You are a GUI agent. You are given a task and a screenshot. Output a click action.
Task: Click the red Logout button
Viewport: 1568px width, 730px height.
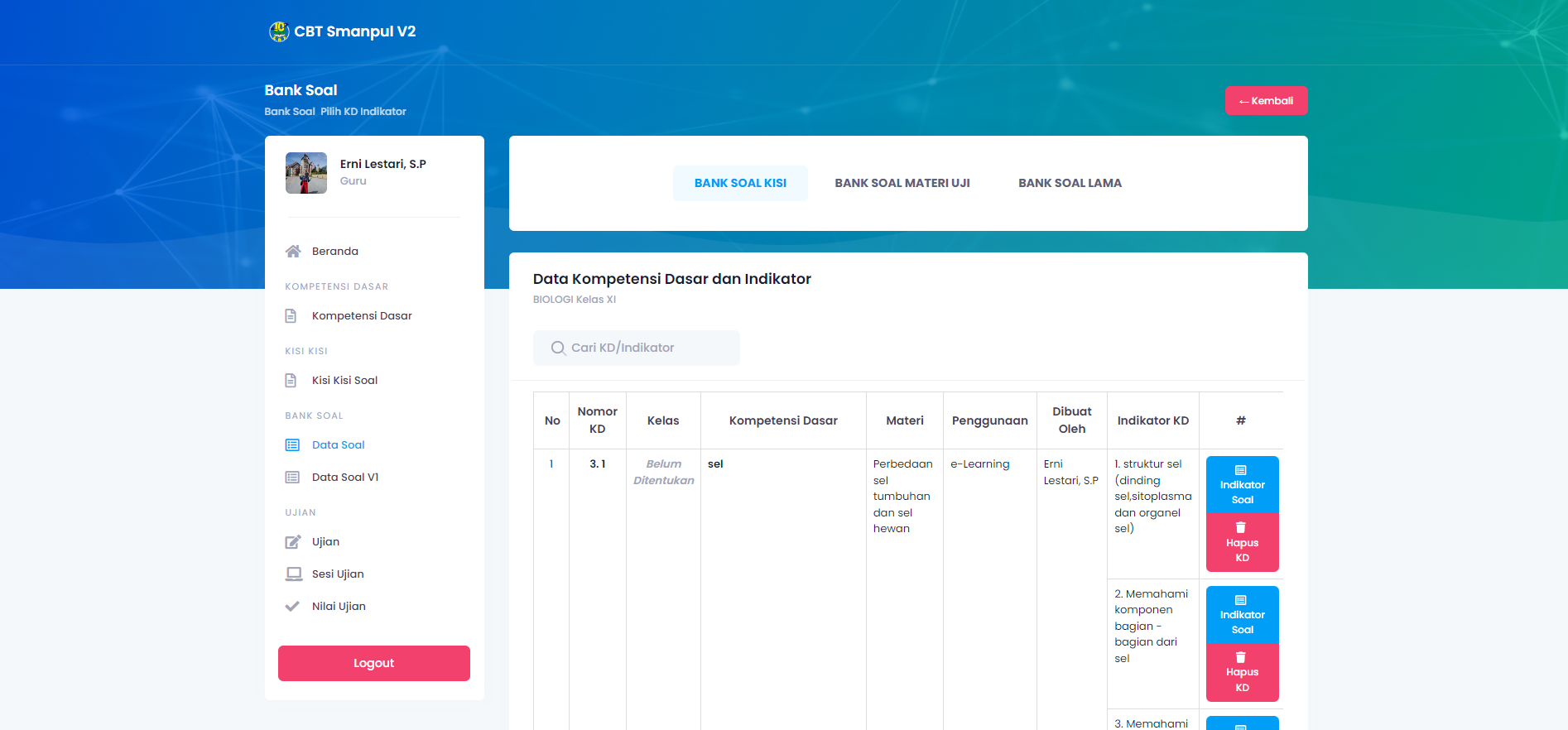(373, 663)
